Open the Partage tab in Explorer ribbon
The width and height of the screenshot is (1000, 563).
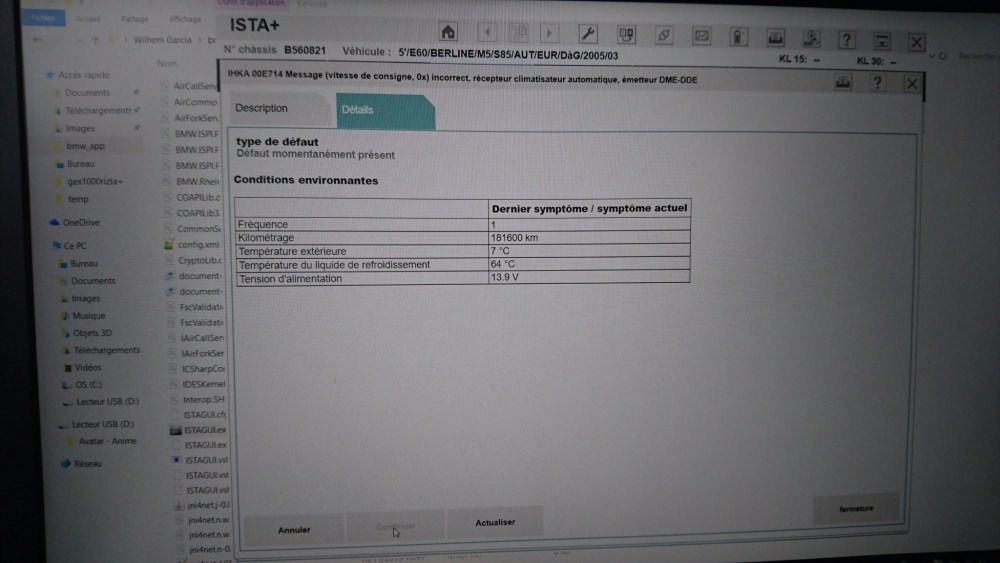pyautogui.click(x=134, y=19)
